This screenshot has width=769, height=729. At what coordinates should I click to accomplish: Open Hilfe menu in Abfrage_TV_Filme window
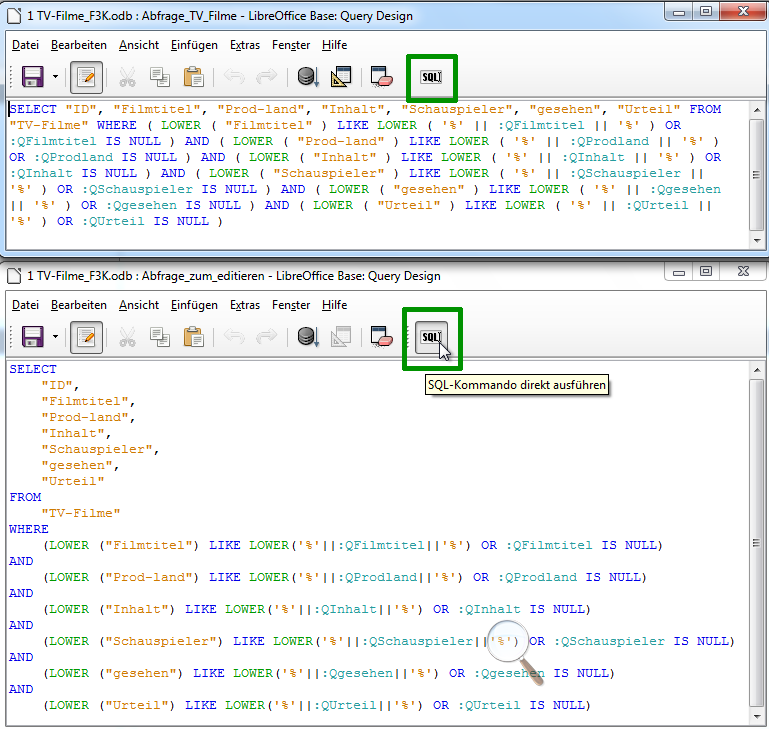click(334, 45)
